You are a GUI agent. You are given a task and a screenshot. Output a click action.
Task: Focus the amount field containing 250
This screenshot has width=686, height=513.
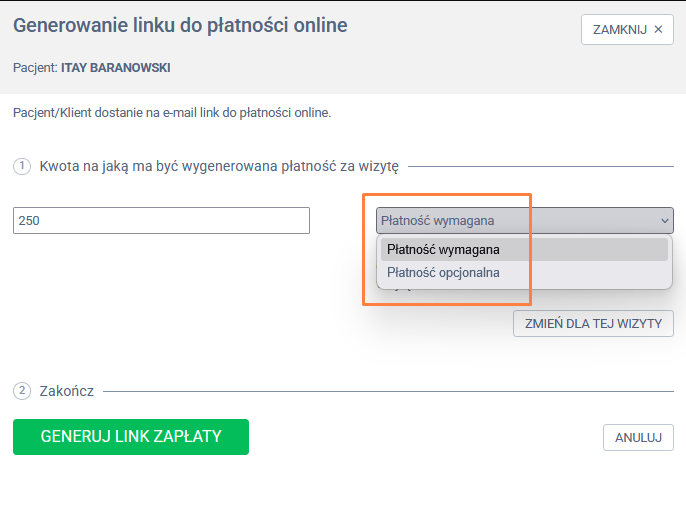click(x=161, y=221)
